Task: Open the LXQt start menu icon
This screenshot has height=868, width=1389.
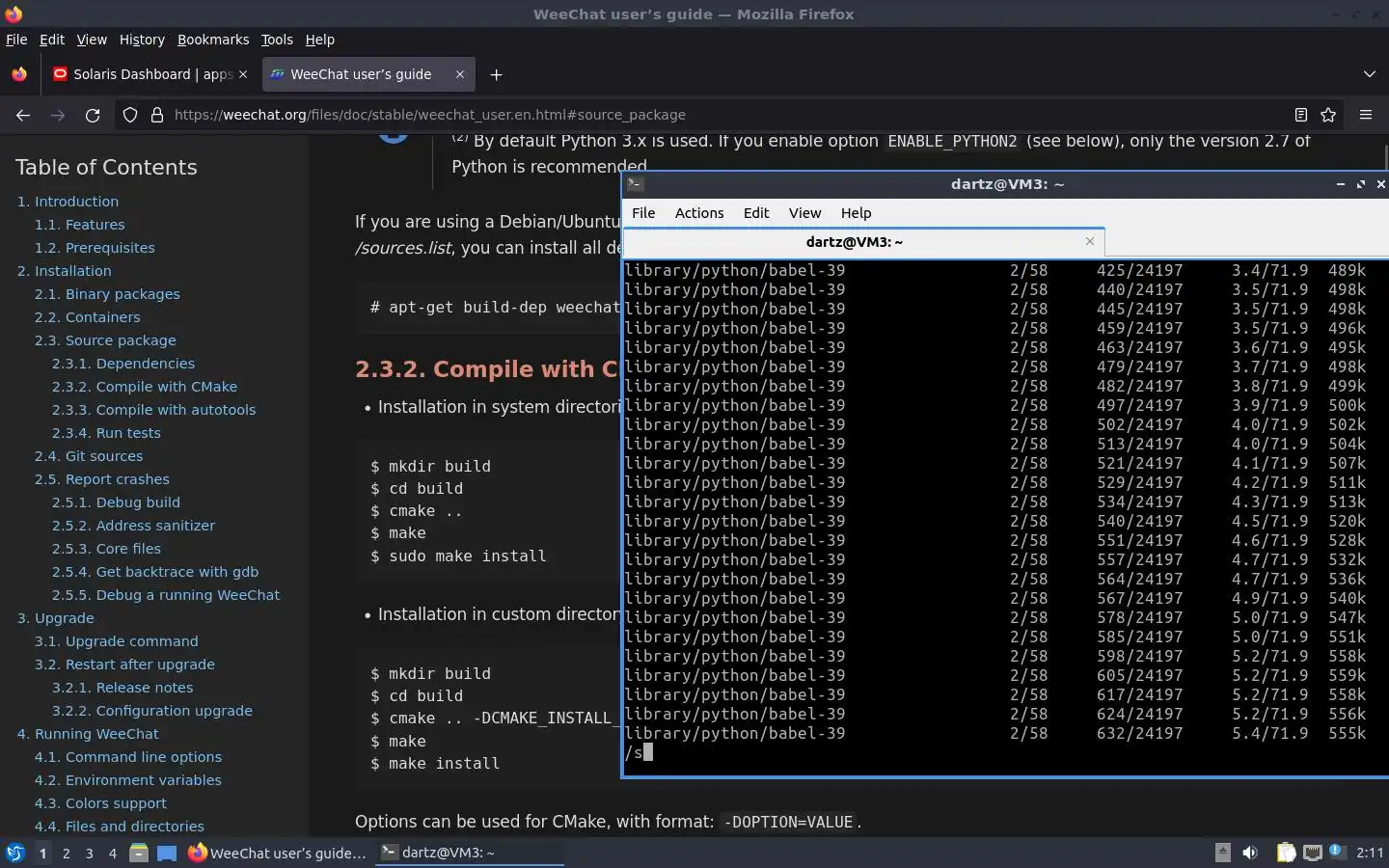Action: 15,853
